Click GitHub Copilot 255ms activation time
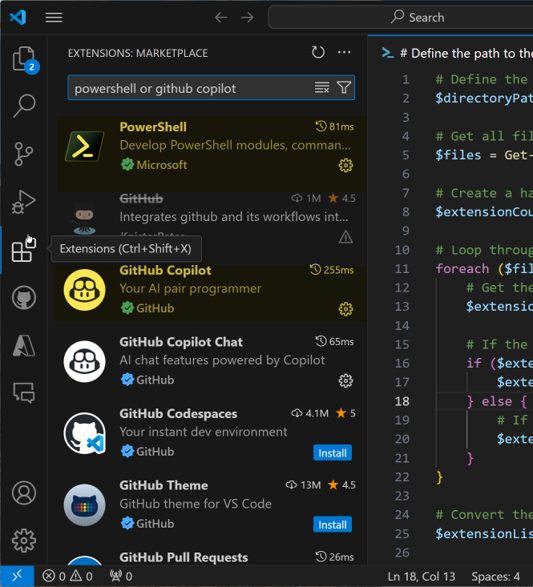This screenshot has height=587, width=533. [x=332, y=270]
